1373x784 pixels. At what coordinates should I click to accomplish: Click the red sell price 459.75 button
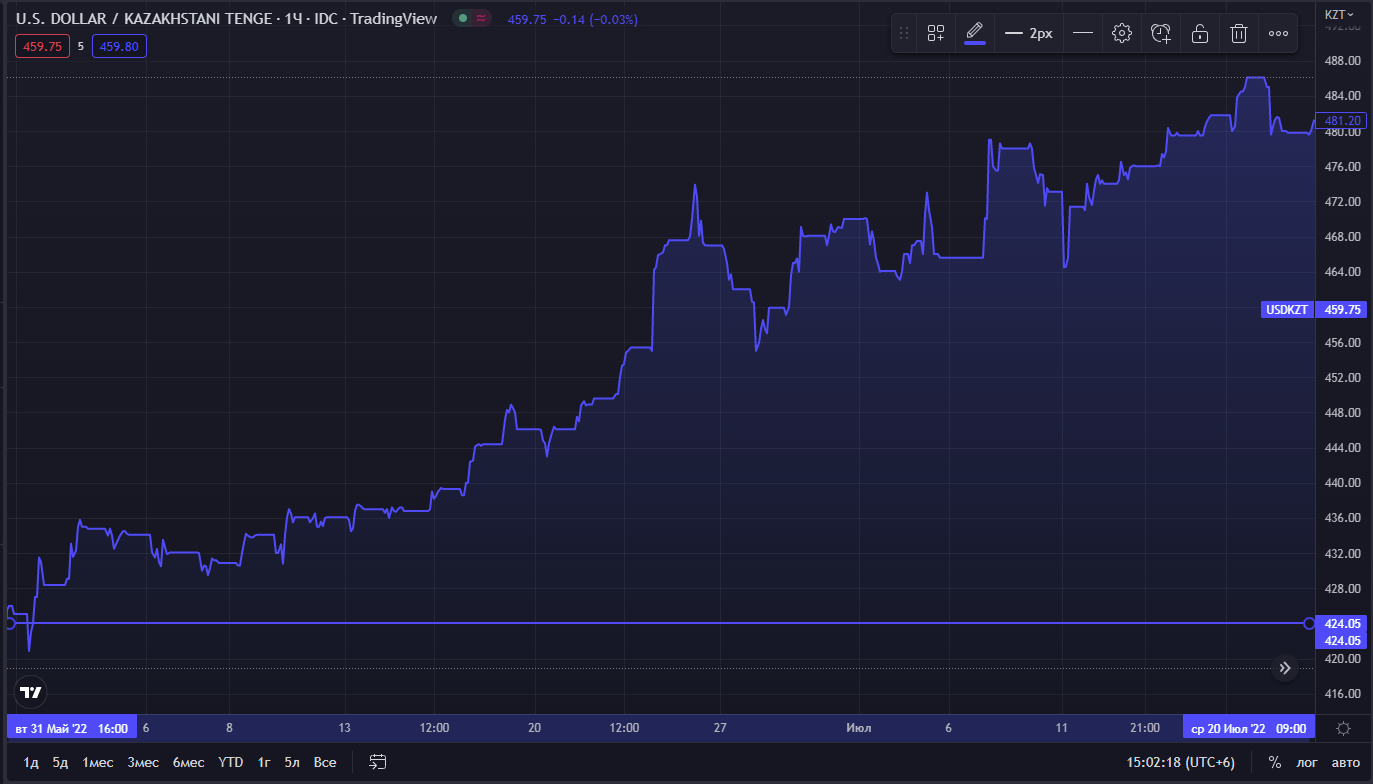click(x=42, y=46)
